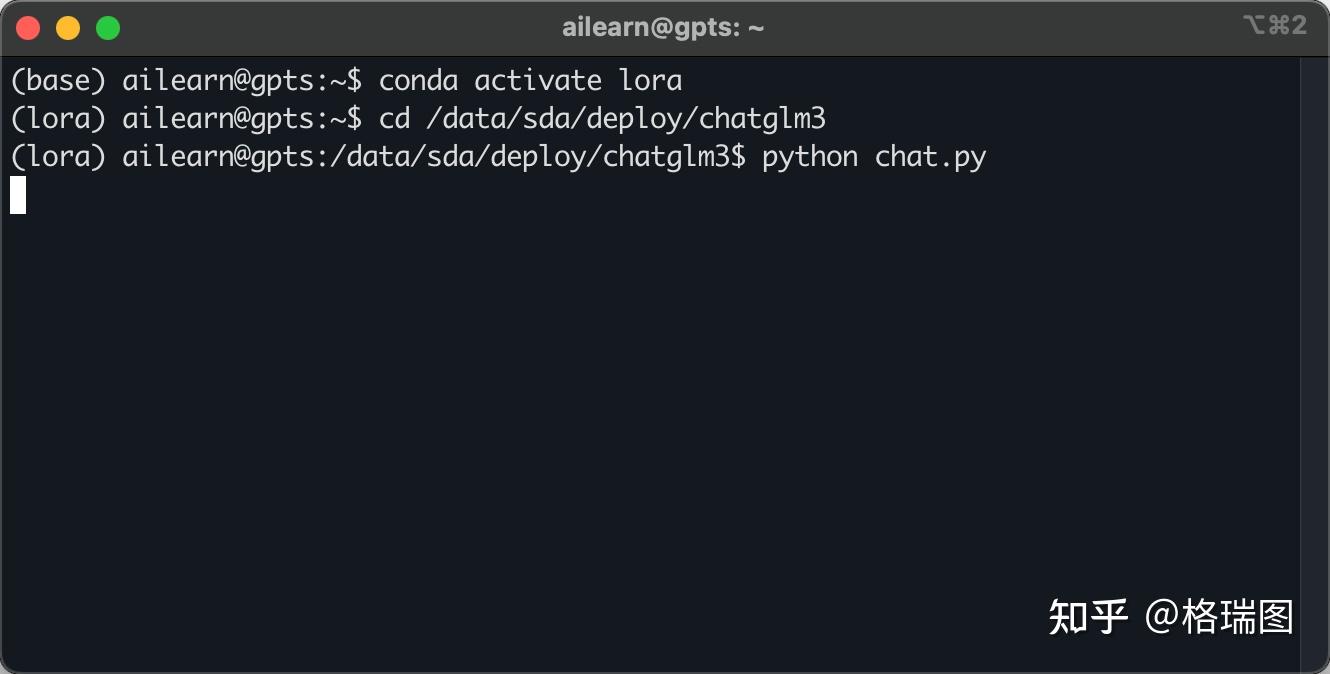
Task: Click the ⌥⌘2 shortcut indicator in title bar
Action: [1275, 26]
